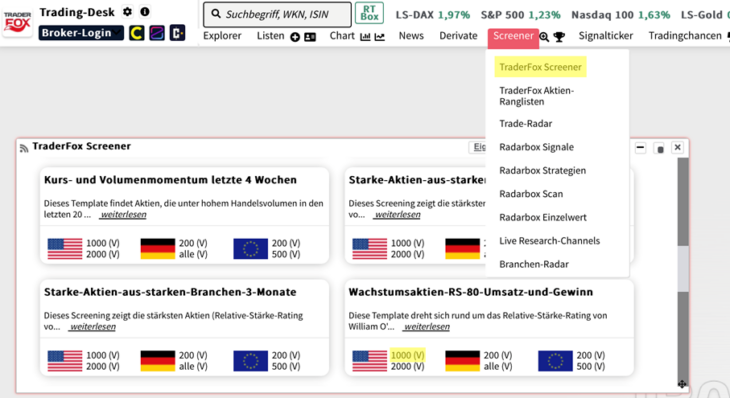The image size is (730, 398).
Task: Click the move handle at panel corner
Action: tap(682, 384)
